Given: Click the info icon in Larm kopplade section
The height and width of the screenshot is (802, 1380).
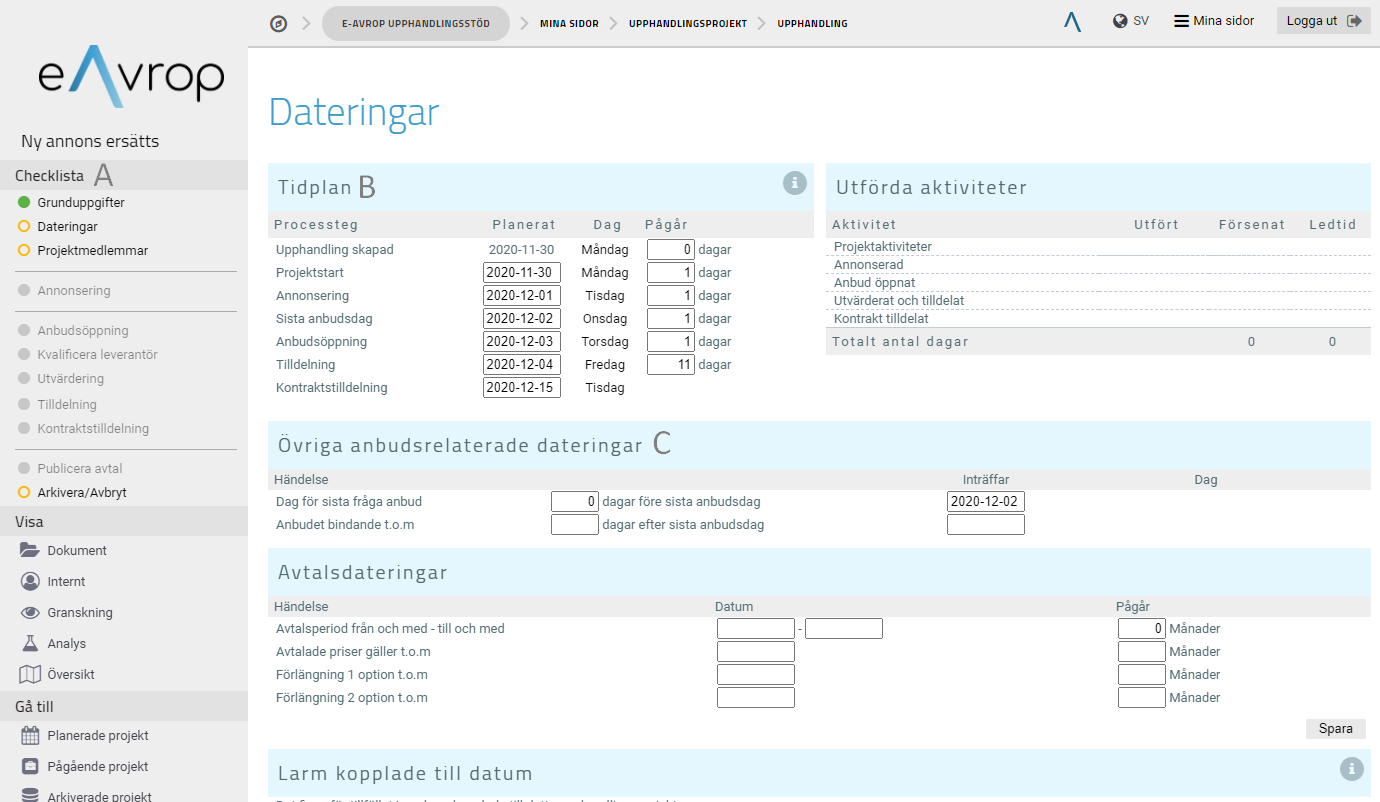Looking at the screenshot, I should pos(1351,768).
